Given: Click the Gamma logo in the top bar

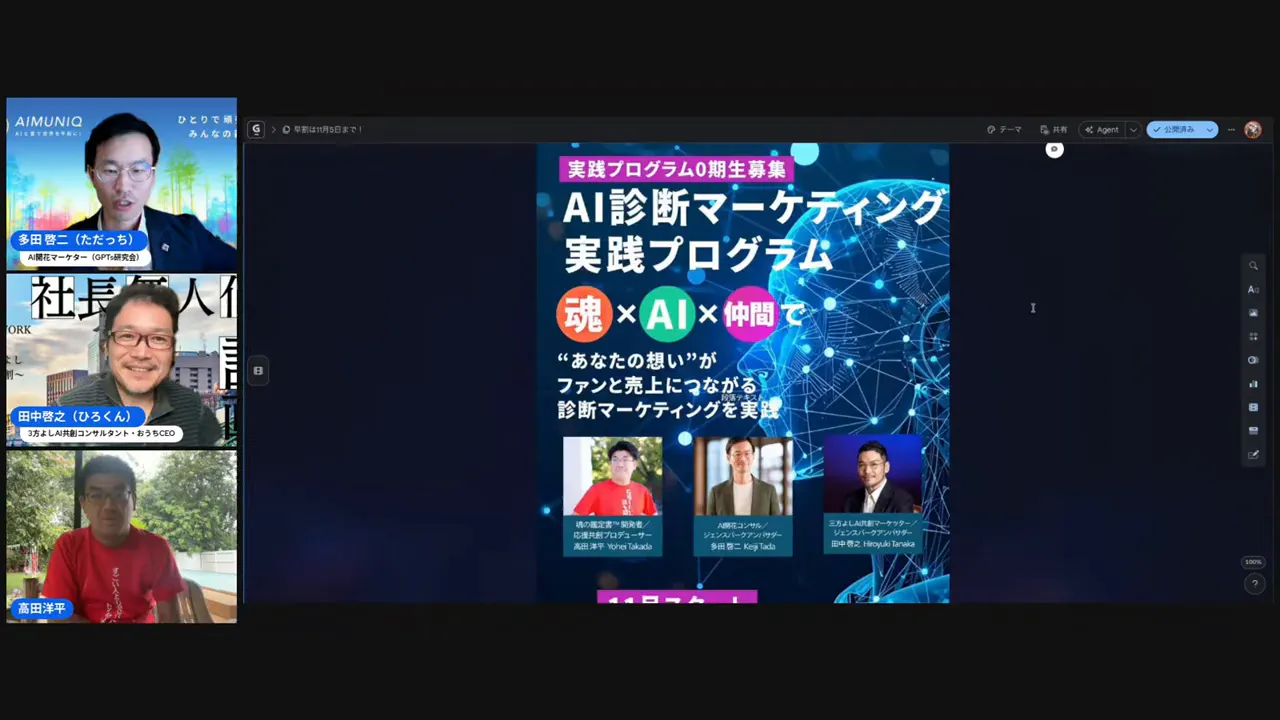Looking at the screenshot, I should click(255, 129).
